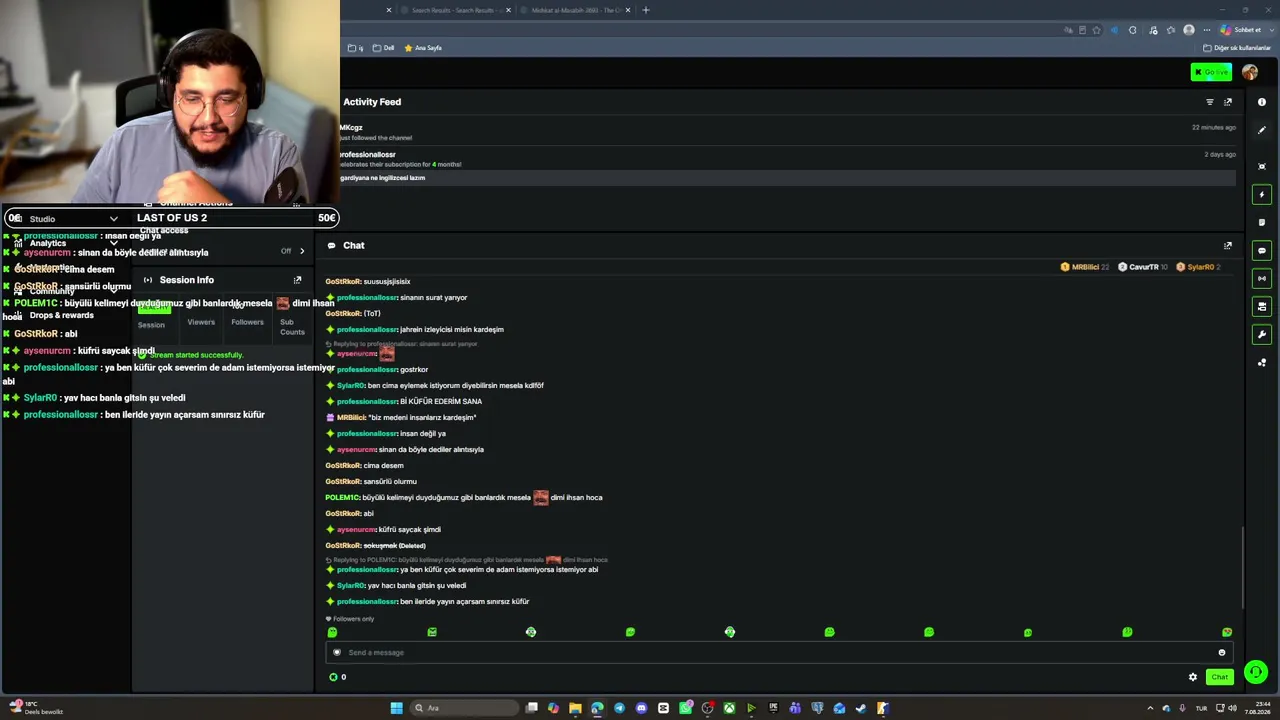Open Discord from the taskbar

click(x=641, y=708)
